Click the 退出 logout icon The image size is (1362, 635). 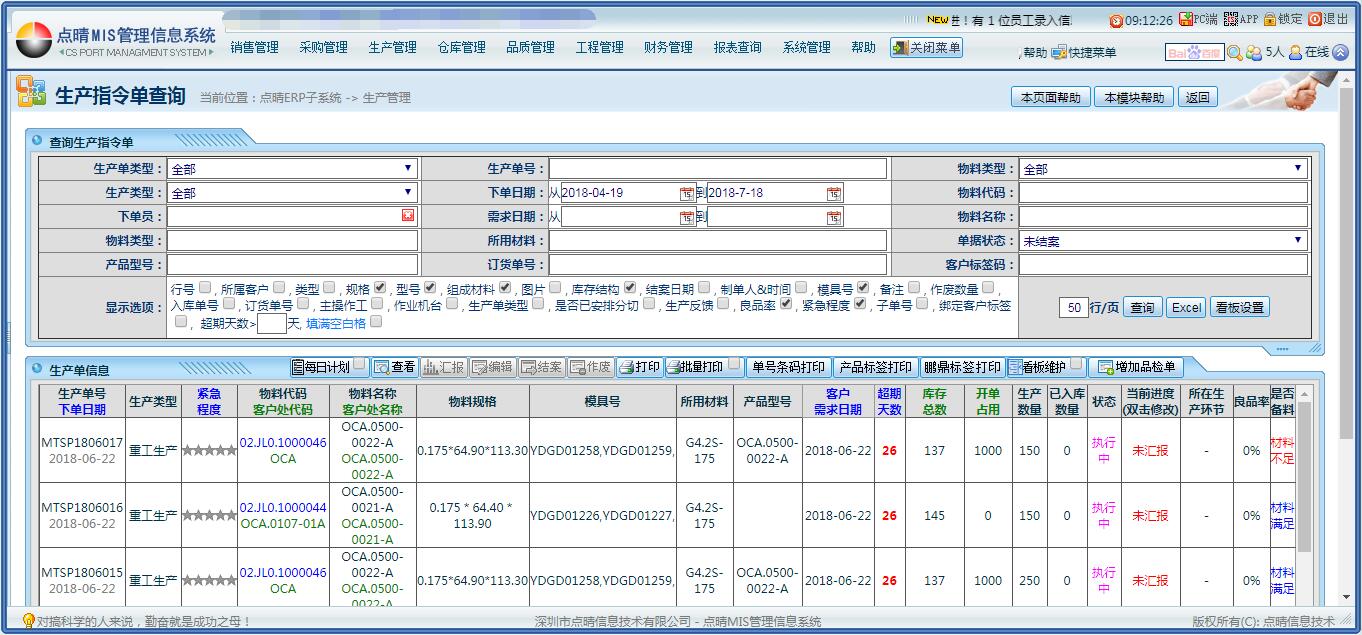[1315, 20]
